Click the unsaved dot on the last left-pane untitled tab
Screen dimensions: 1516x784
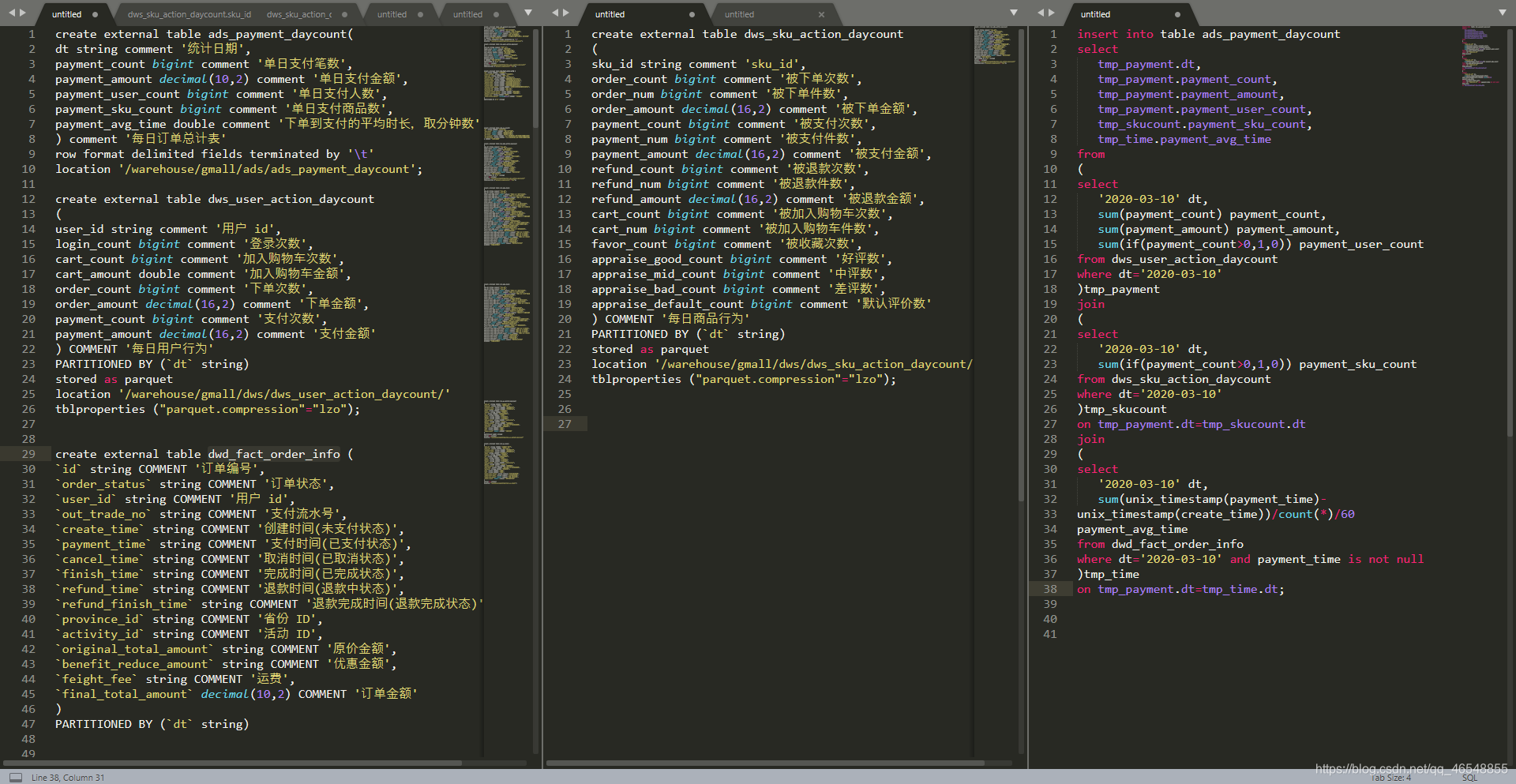(x=496, y=14)
